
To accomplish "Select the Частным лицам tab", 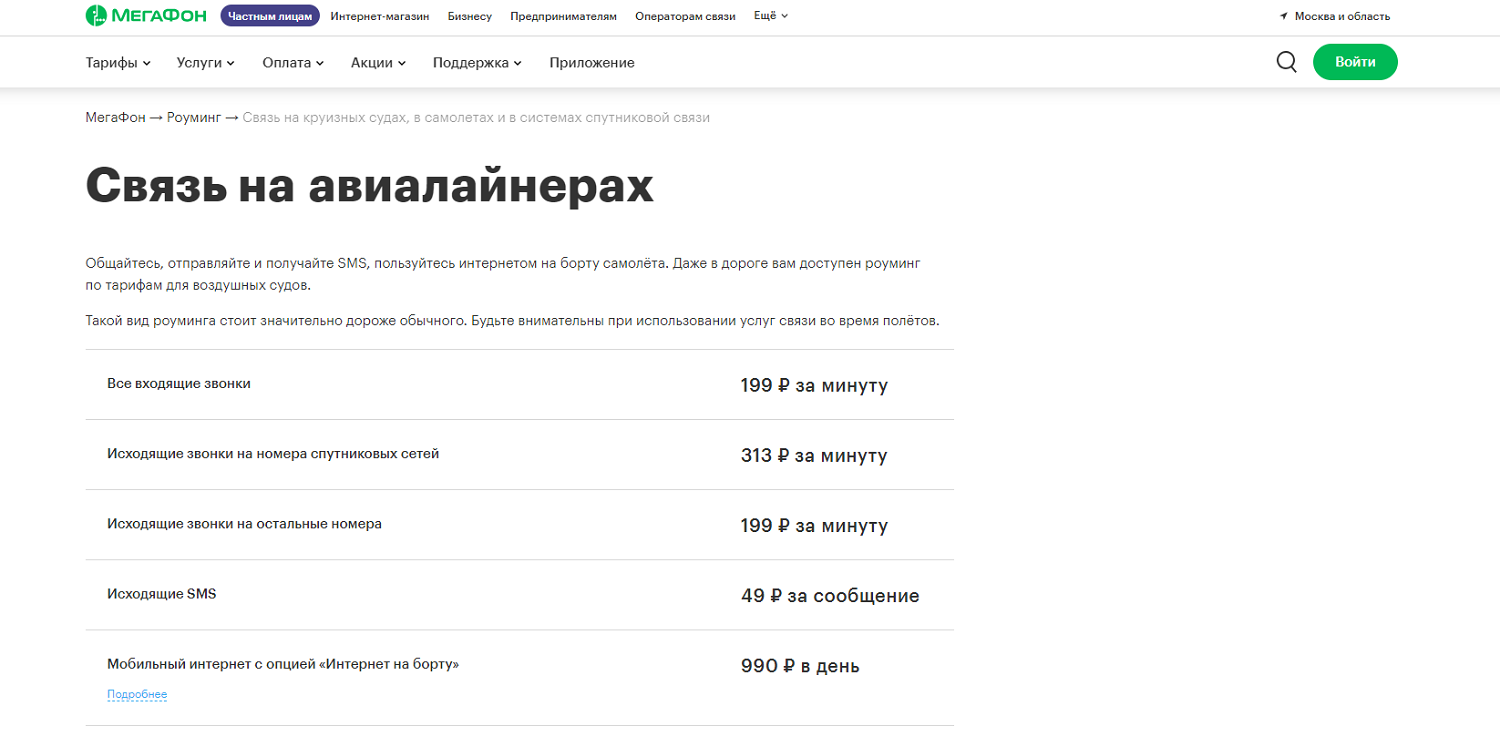I will [270, 16].
